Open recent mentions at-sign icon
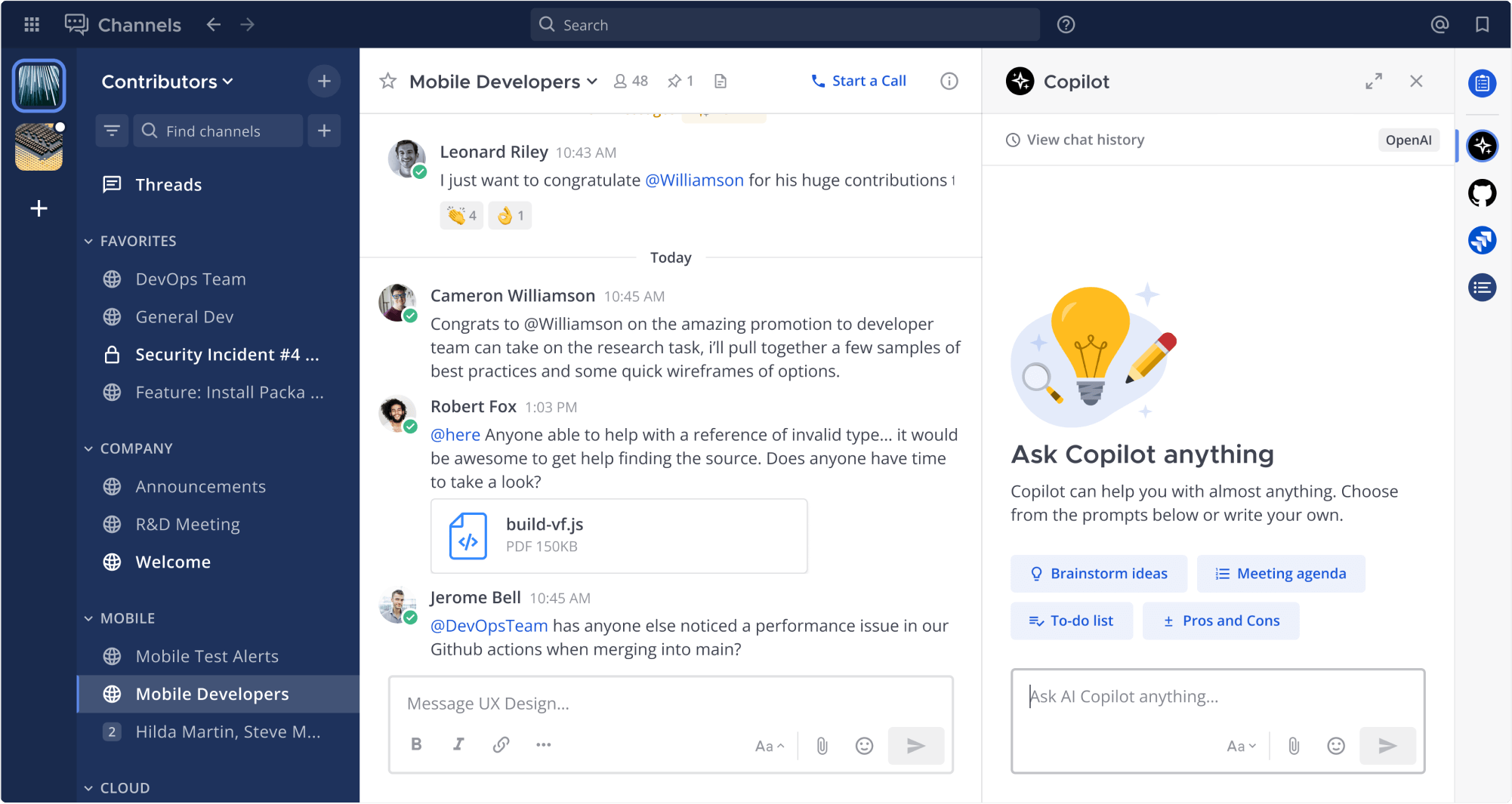Screen dimensions: 1512x804 1439,25
